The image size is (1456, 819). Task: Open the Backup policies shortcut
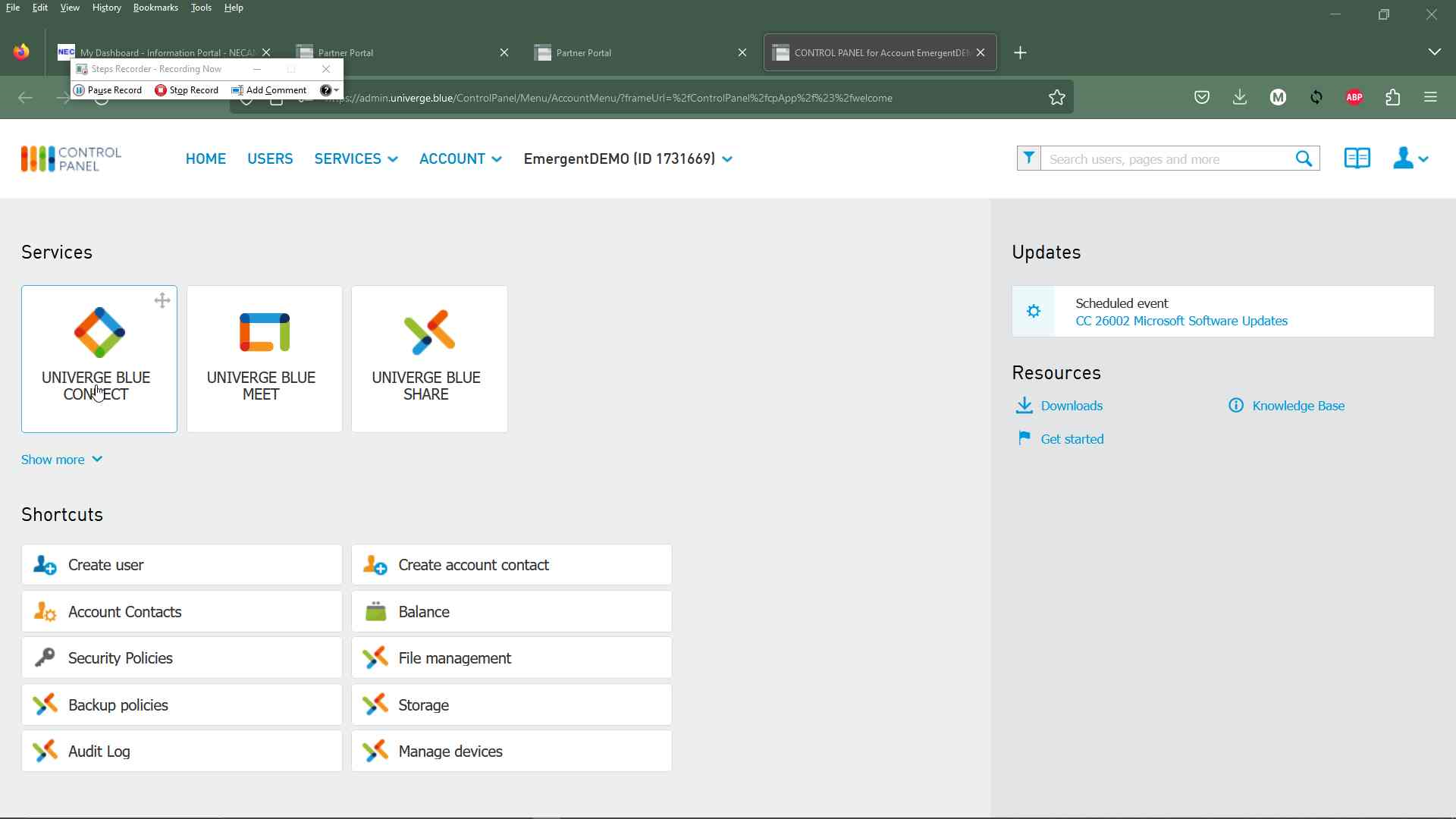coord(182,705)
